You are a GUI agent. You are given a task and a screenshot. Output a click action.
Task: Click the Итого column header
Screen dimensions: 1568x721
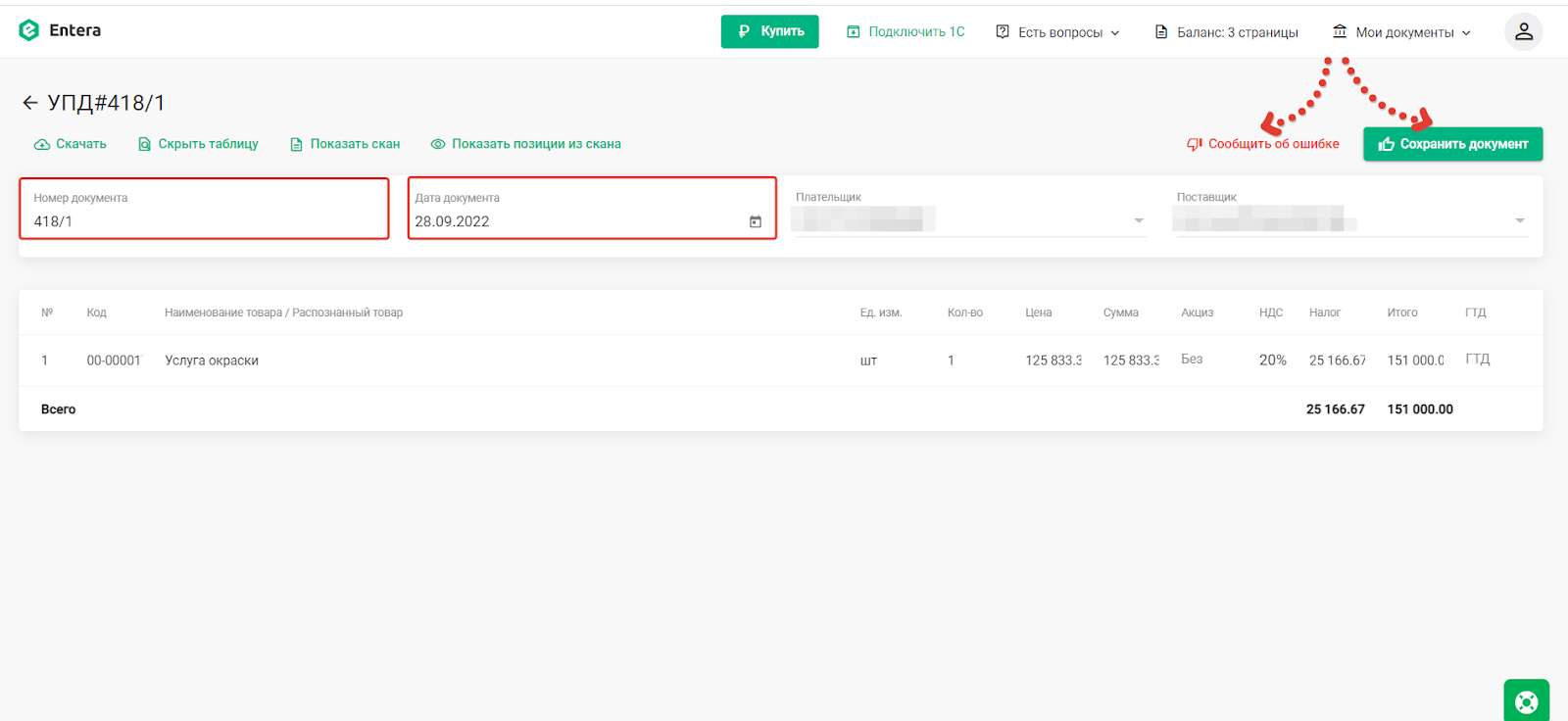tap(1402, 312)
